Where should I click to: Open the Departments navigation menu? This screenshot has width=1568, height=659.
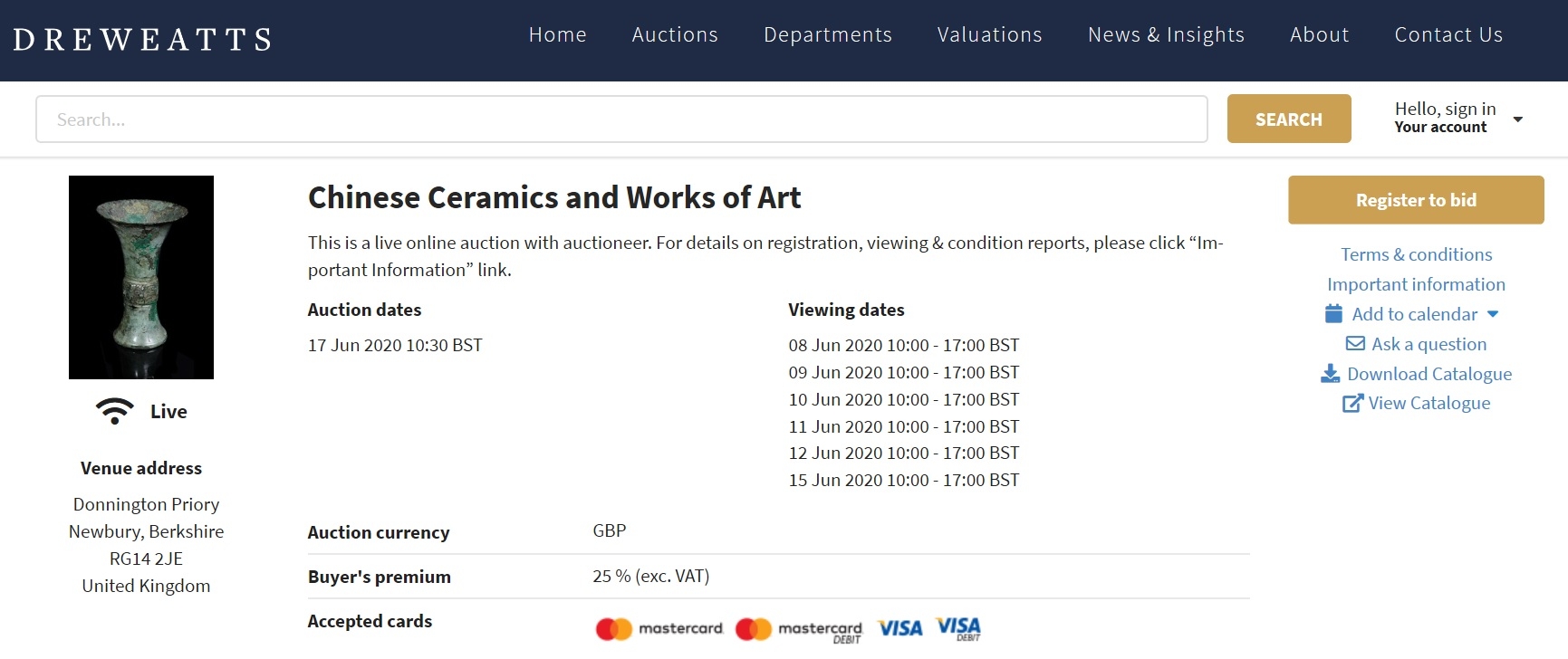pos(827,34)
